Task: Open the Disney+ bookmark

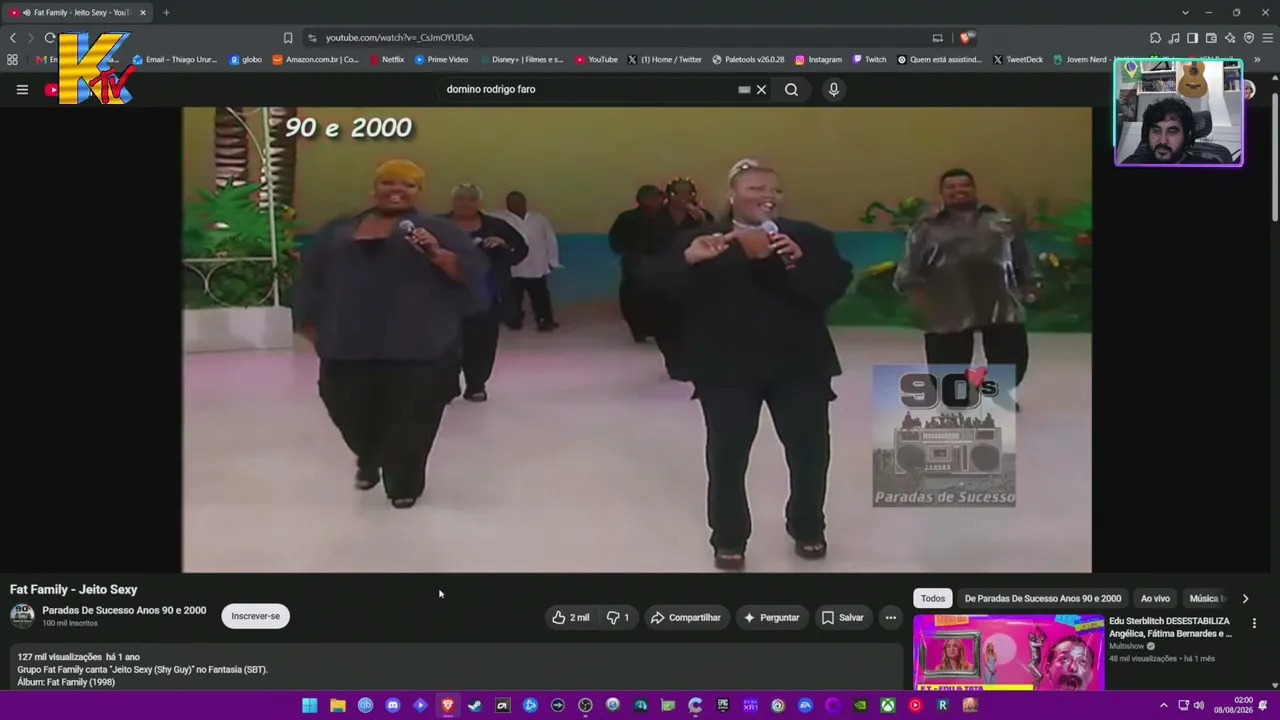Action: click(521, 60)
